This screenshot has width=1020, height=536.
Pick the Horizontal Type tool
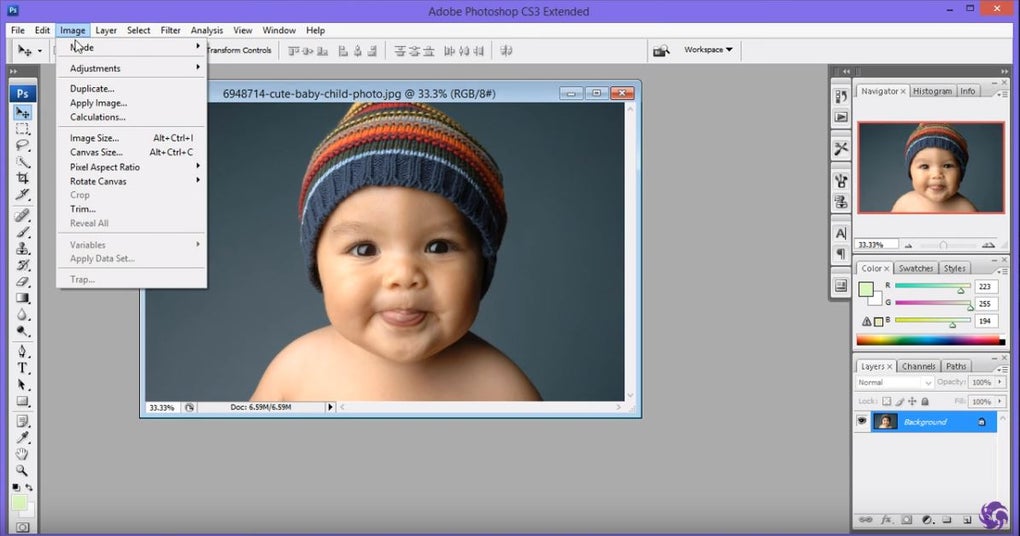tap(22, 368)
